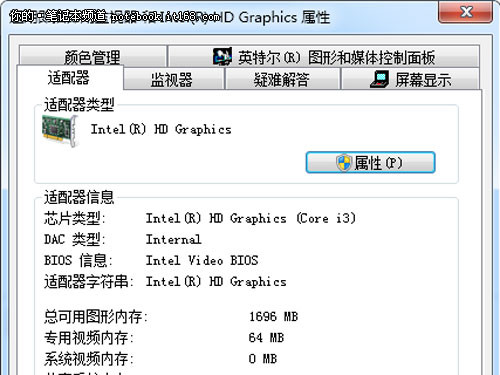Click the 总可用图形内存 label

[x=96, y=316]
